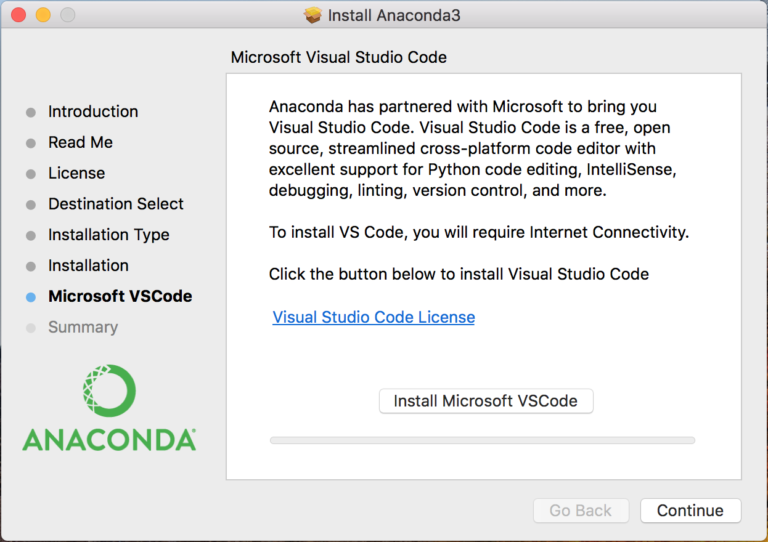768x542 pixels.
Task: Select the Installation Type step
Action: coord(108,235)
